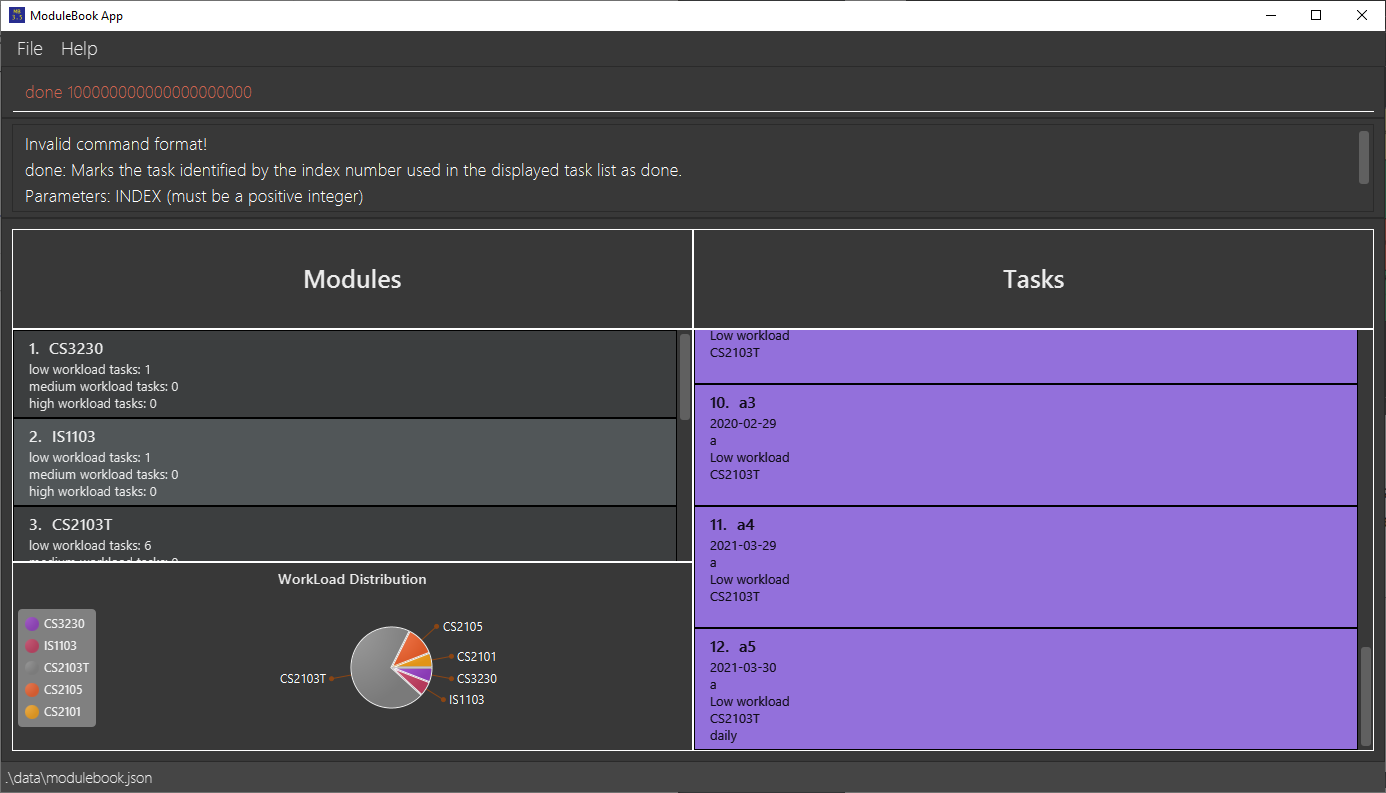Click the CS2101 pie chart label
Image resolution: width=1386 pixels, height=793 pixels.
pos(476,657)
